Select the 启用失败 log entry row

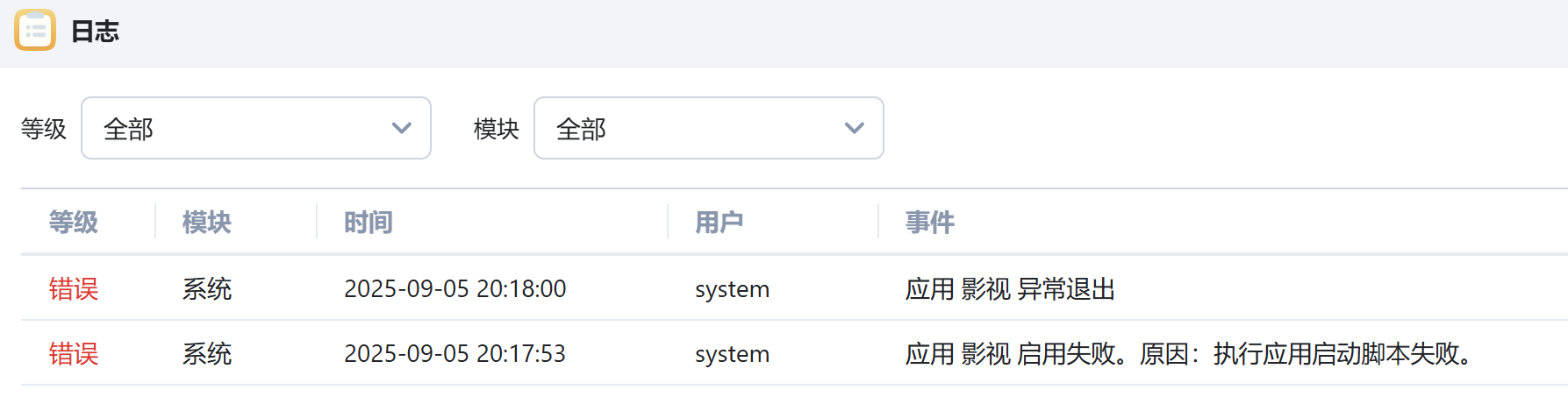(794, 353)
